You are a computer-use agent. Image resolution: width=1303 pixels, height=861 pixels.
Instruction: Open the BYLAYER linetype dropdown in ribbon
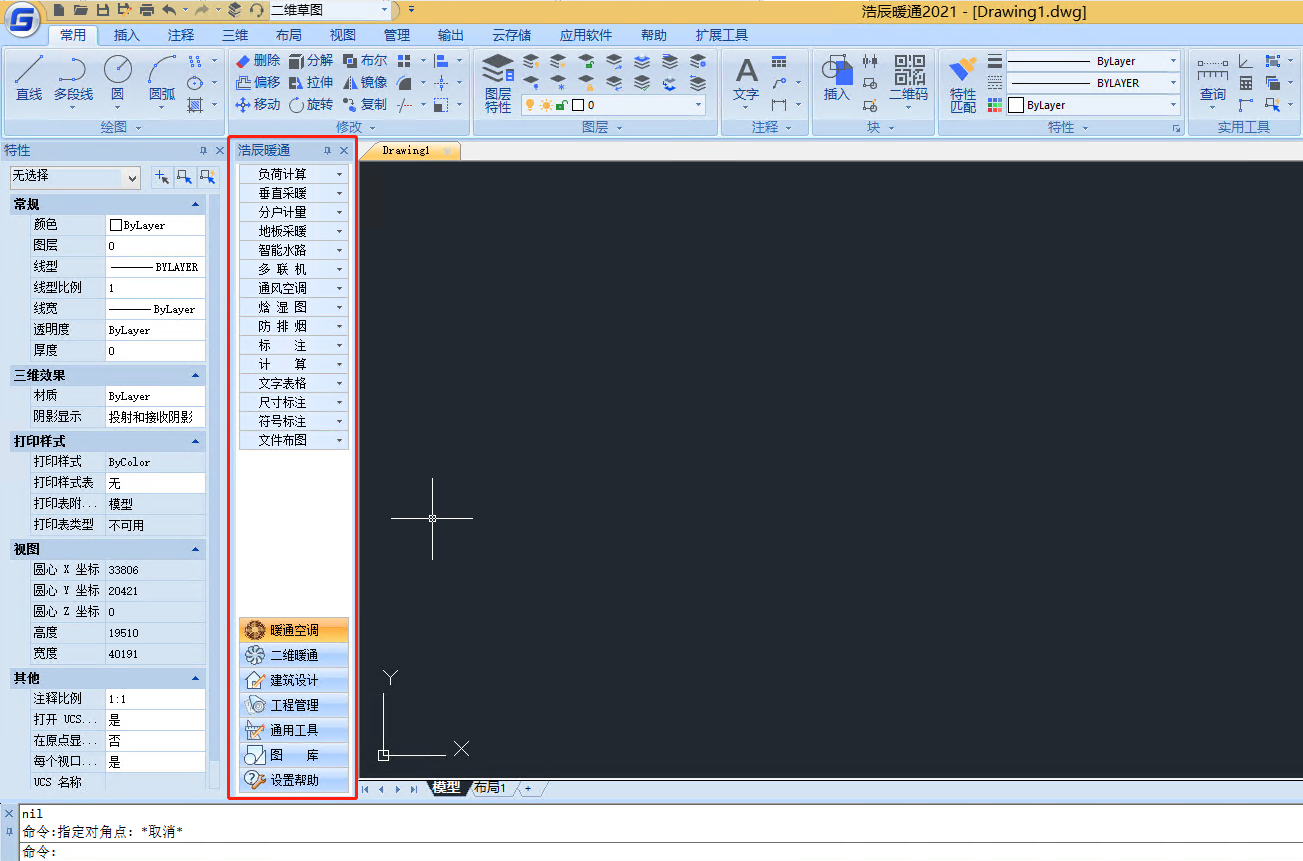pos(1093,83)
